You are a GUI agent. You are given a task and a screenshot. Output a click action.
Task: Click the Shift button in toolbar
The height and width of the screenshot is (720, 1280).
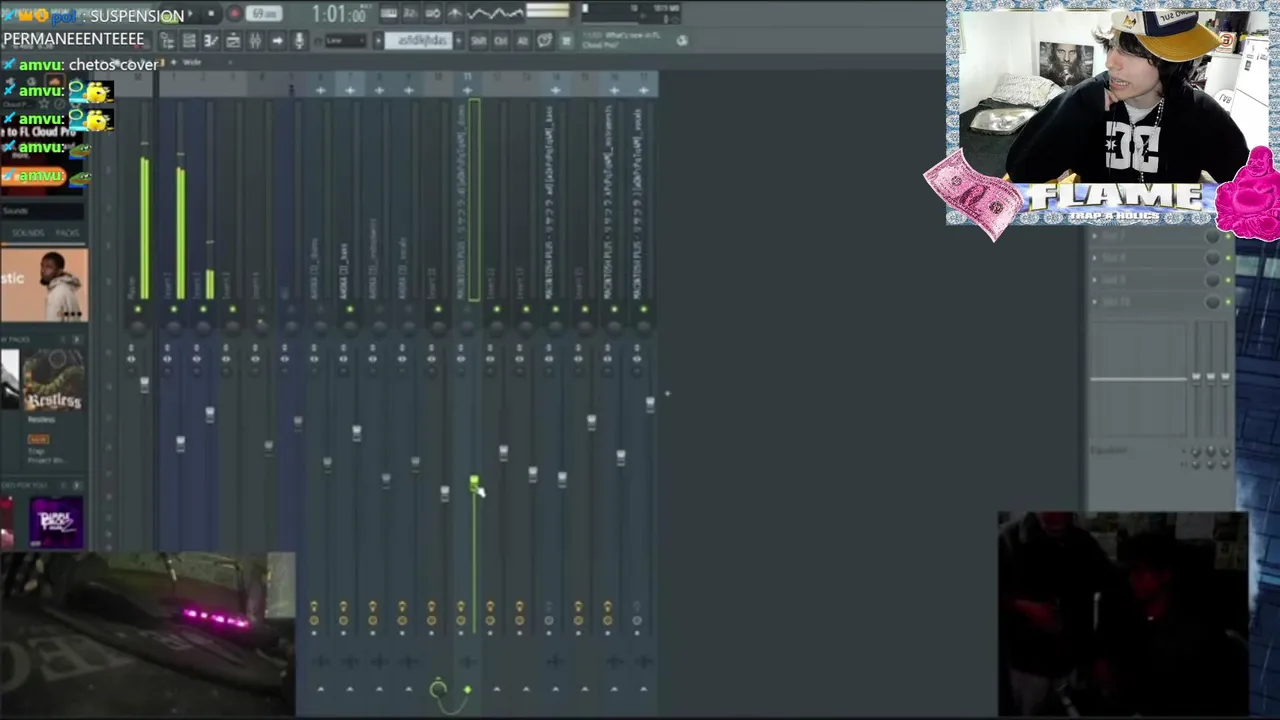point(478,40)
